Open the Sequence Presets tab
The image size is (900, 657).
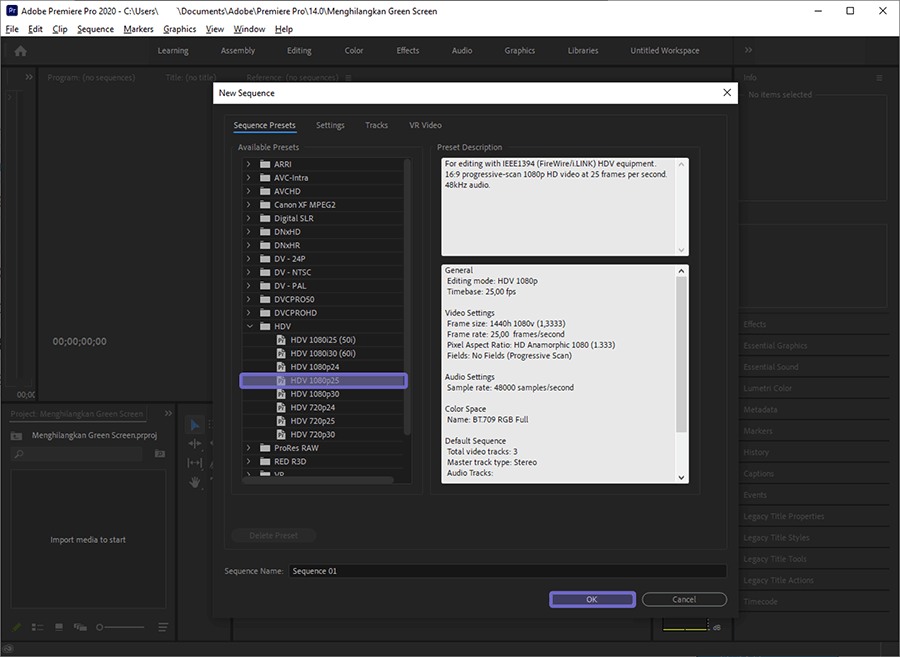(265, 125)
